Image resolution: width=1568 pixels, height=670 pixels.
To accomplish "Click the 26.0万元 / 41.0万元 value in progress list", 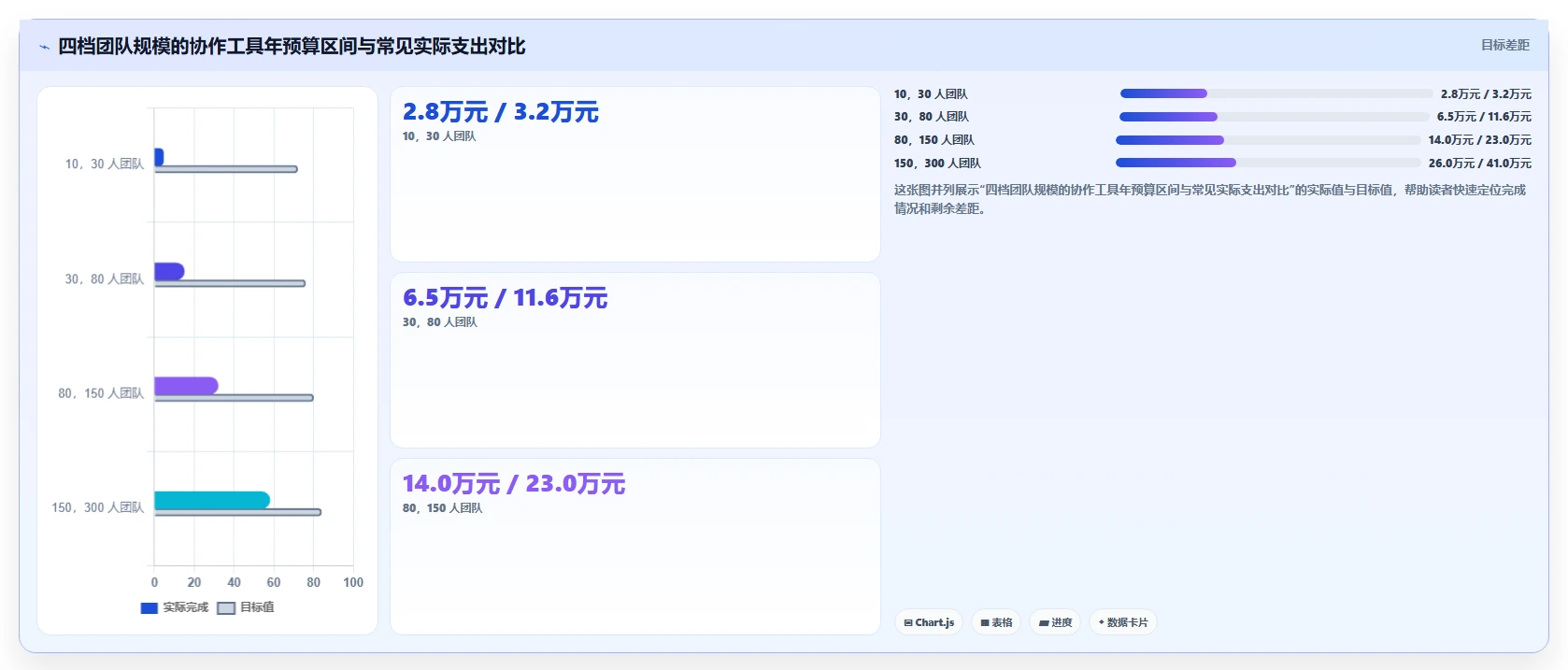I will pos(1479,164).
